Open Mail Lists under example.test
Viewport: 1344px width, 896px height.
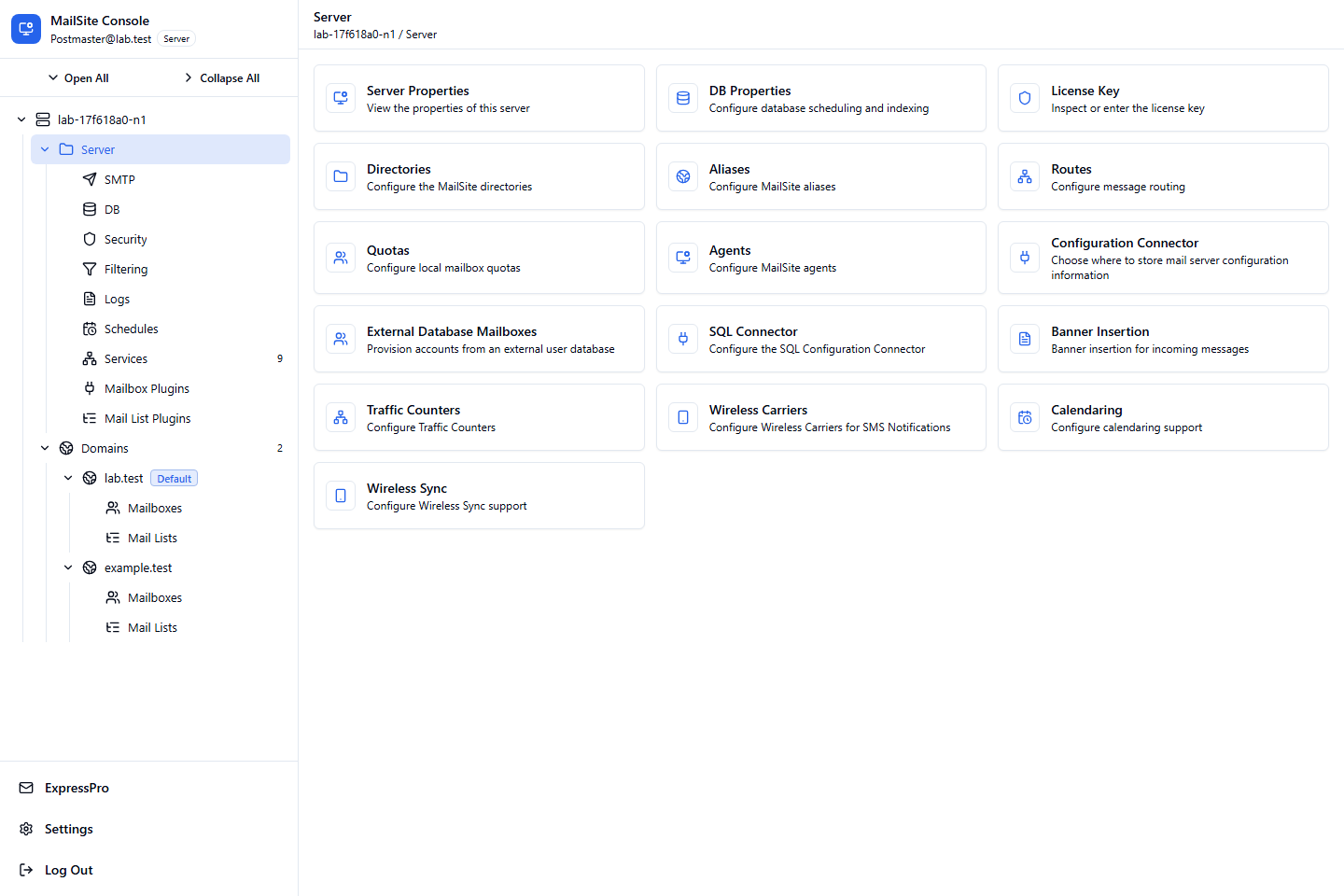tap(184, 627)
